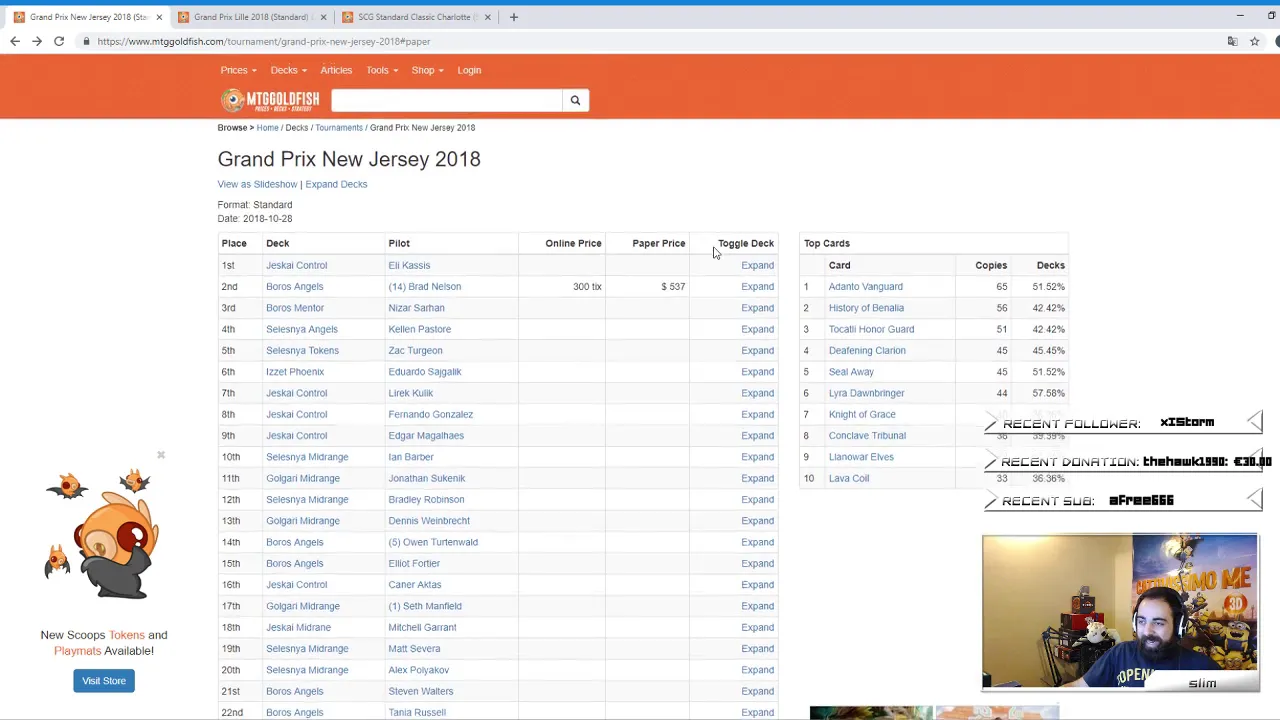1280x720 pixels.
Task: Open Izzet Phoenix deck link
Action: point(295,372)
